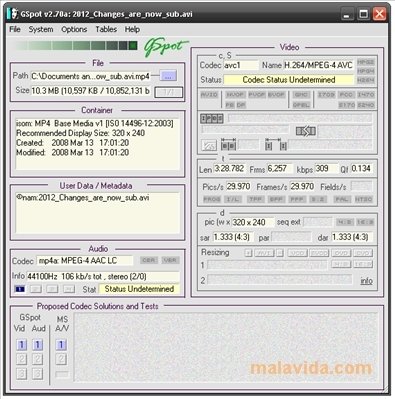Click the GSpot logo
395x399 pixels.
(x=165, y=47)
